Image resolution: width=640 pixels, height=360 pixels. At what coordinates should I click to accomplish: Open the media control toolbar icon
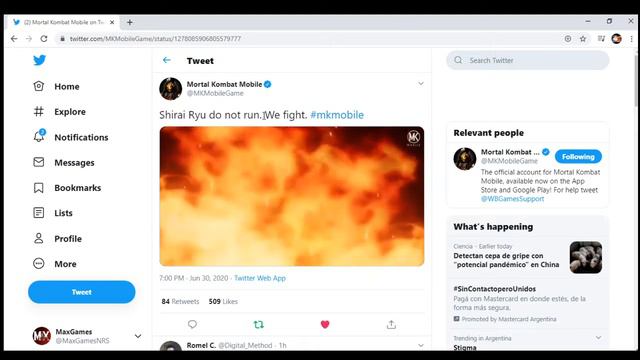tap(601, 39)
